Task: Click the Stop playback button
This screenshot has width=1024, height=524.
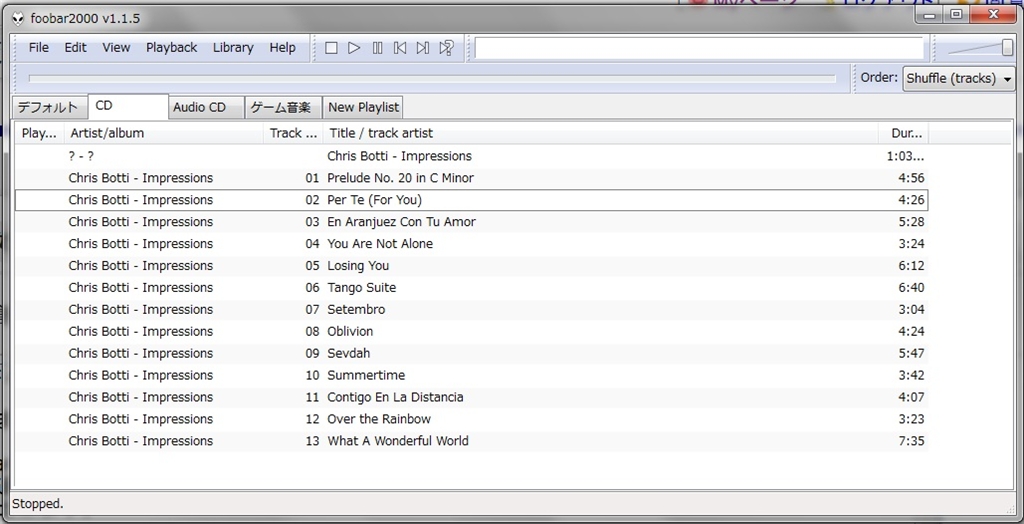Action: coord(331,48)
